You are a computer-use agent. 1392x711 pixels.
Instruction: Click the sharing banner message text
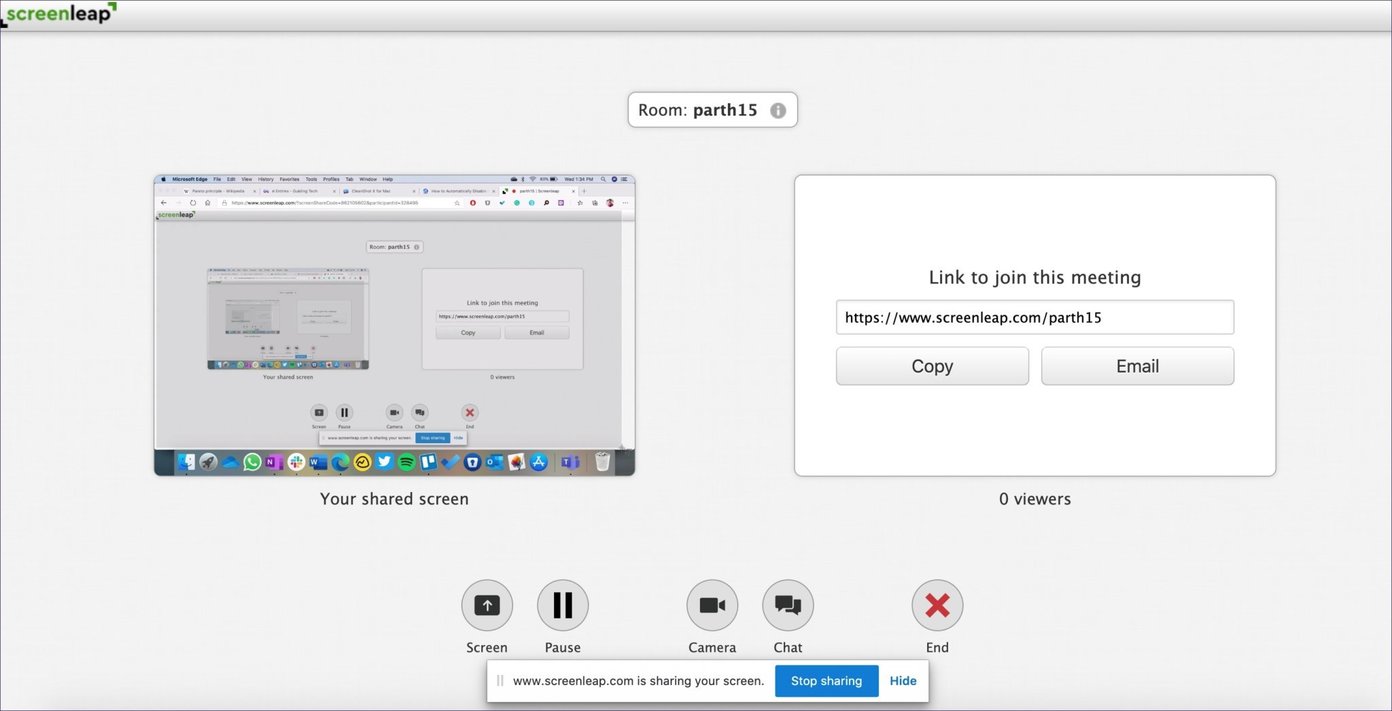pyautogui.click(x=637, y=680)
